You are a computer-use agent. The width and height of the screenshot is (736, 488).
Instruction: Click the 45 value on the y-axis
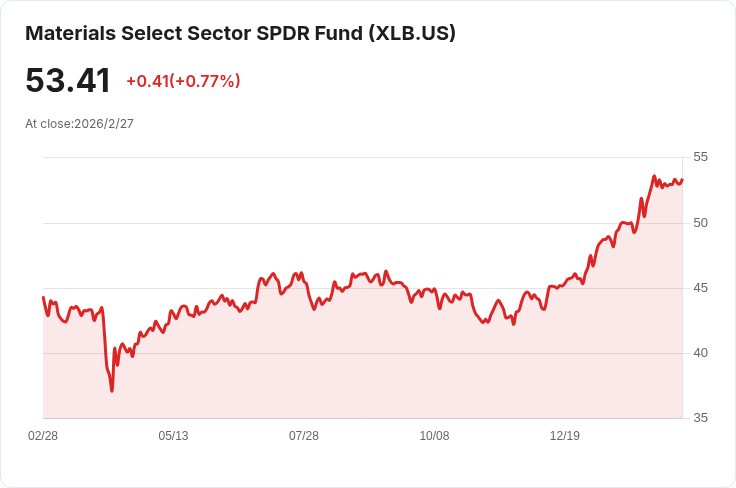(x=700, y=288)
